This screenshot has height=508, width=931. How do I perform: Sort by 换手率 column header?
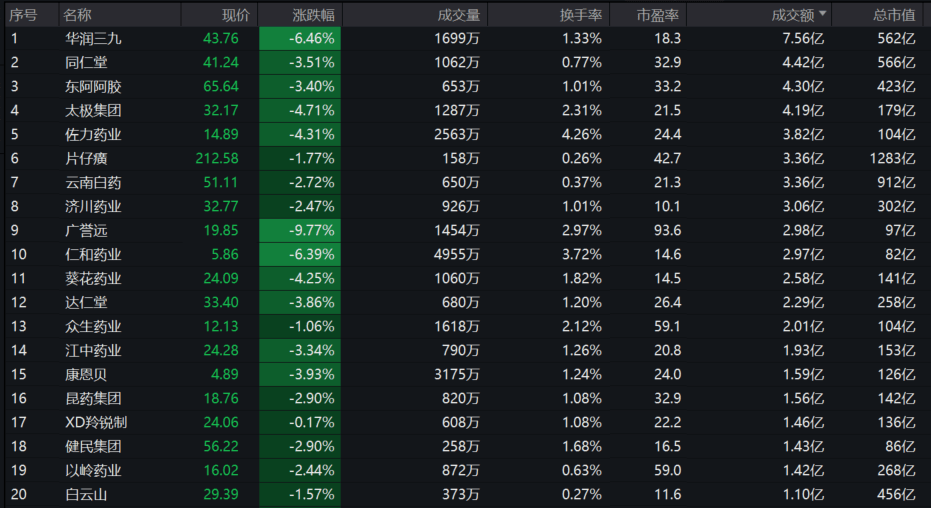pyautogui.click(x=581, y=15)
